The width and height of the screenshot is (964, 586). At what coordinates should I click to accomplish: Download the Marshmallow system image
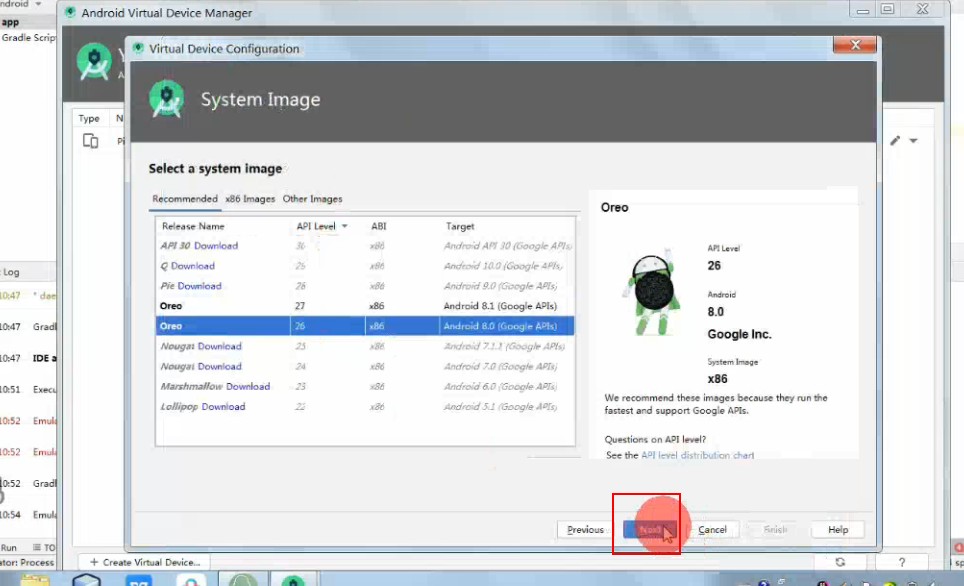(248, 386)
